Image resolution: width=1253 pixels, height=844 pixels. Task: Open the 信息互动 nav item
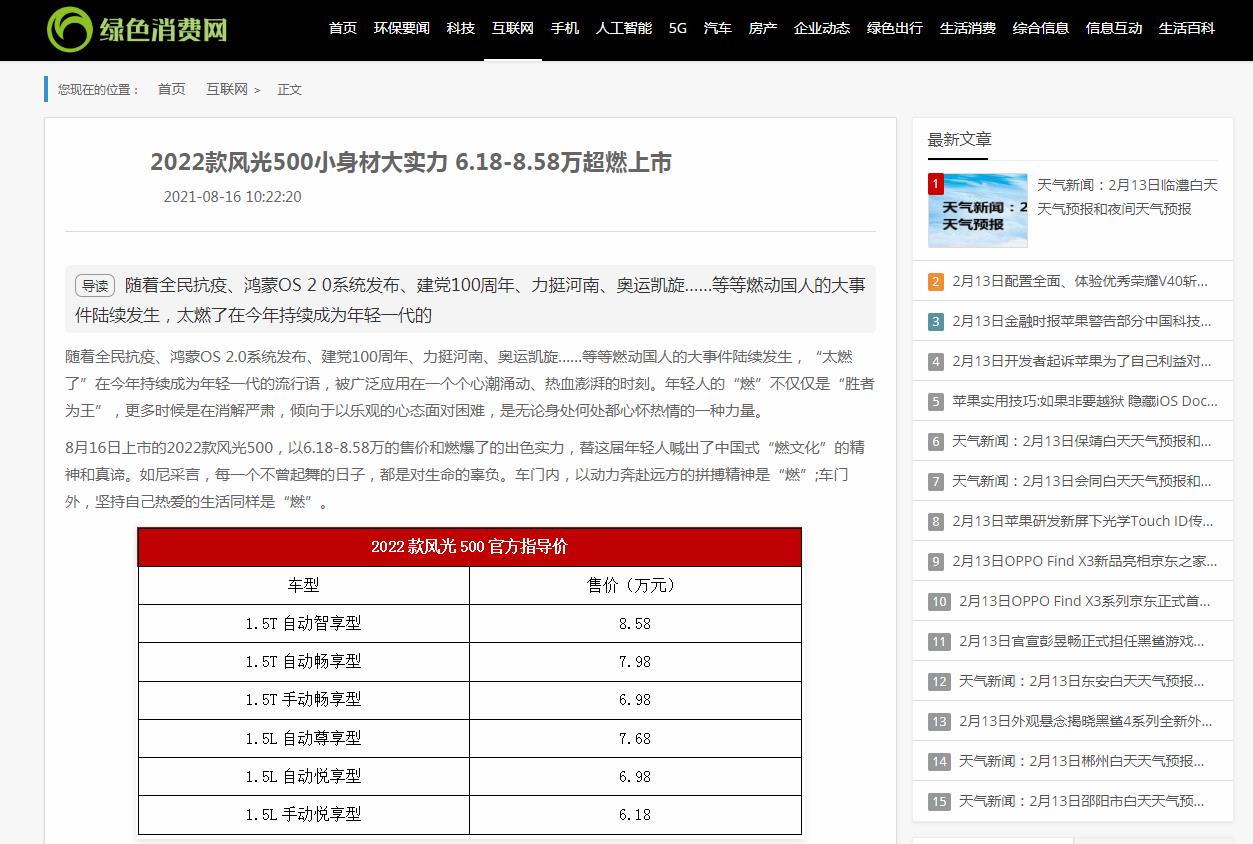[x=1114, y=28]
